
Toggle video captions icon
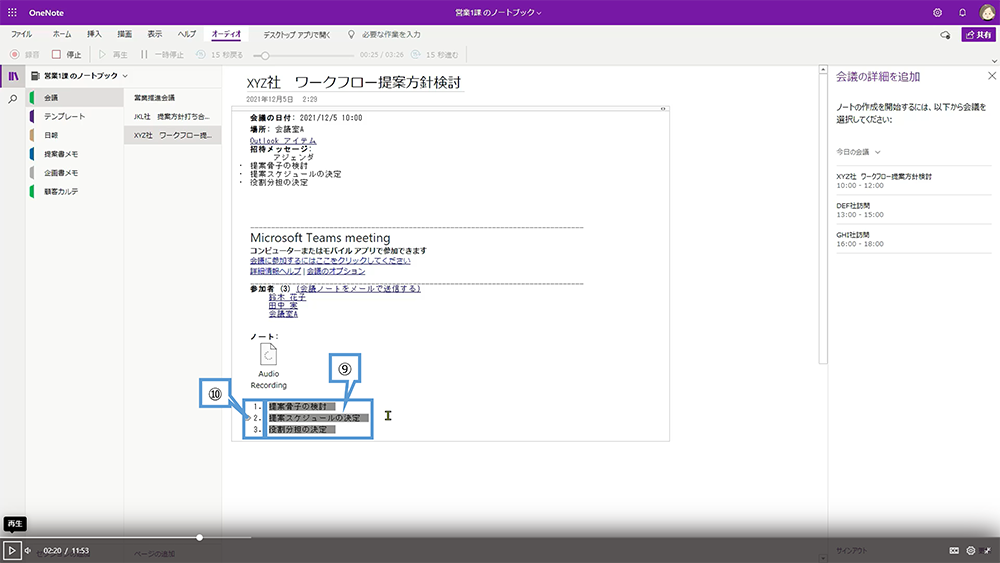tap(954, 550)
